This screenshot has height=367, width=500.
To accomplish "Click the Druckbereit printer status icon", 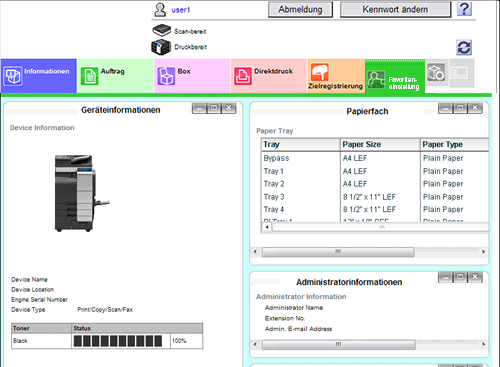I will pos(161,47).
